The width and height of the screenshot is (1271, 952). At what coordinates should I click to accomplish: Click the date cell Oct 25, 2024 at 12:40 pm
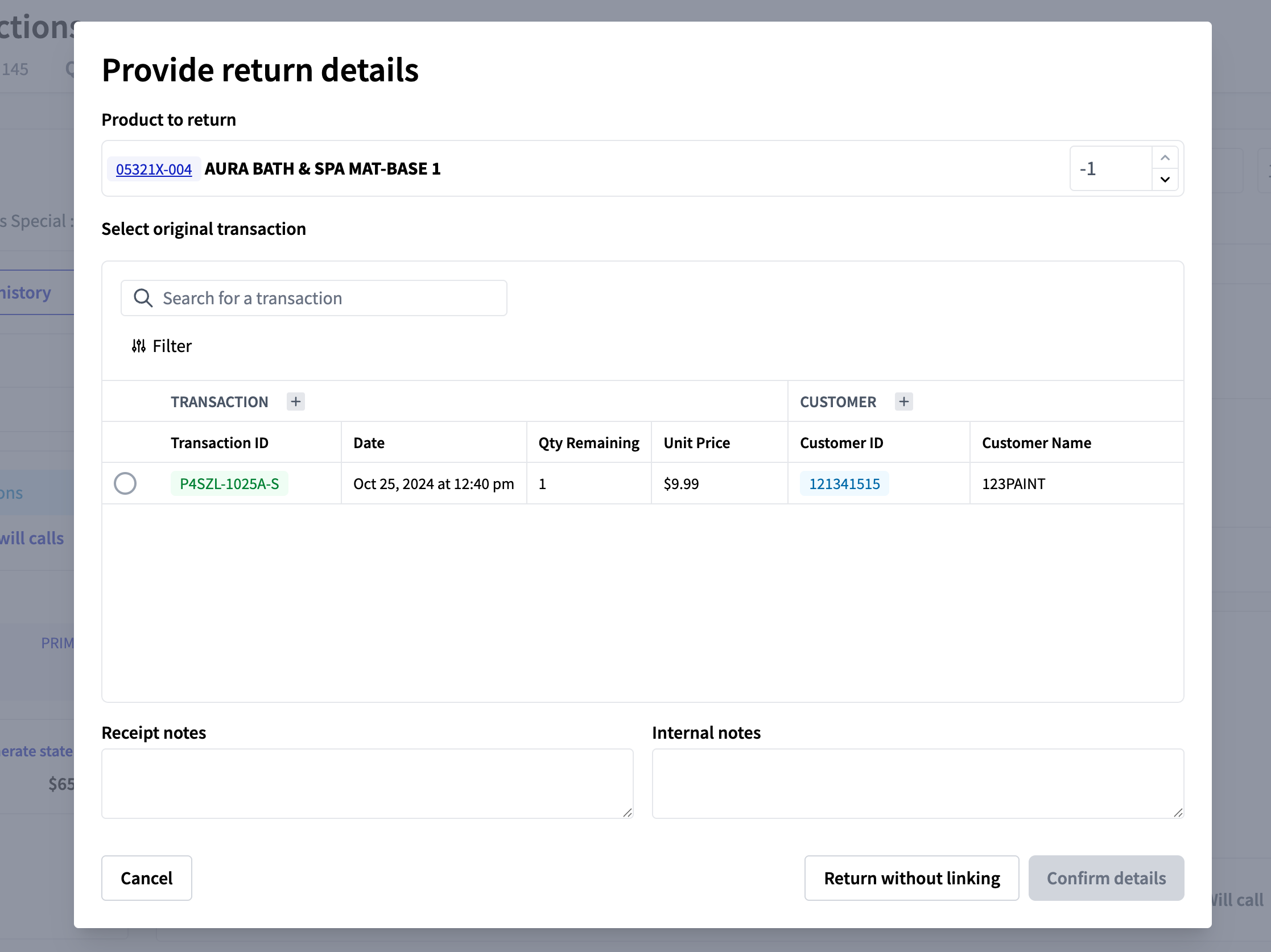pos(433,484)
